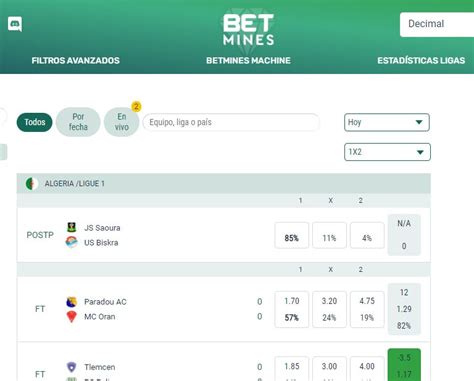Focus the Equipo, liga o país search field

click(231, 122)
